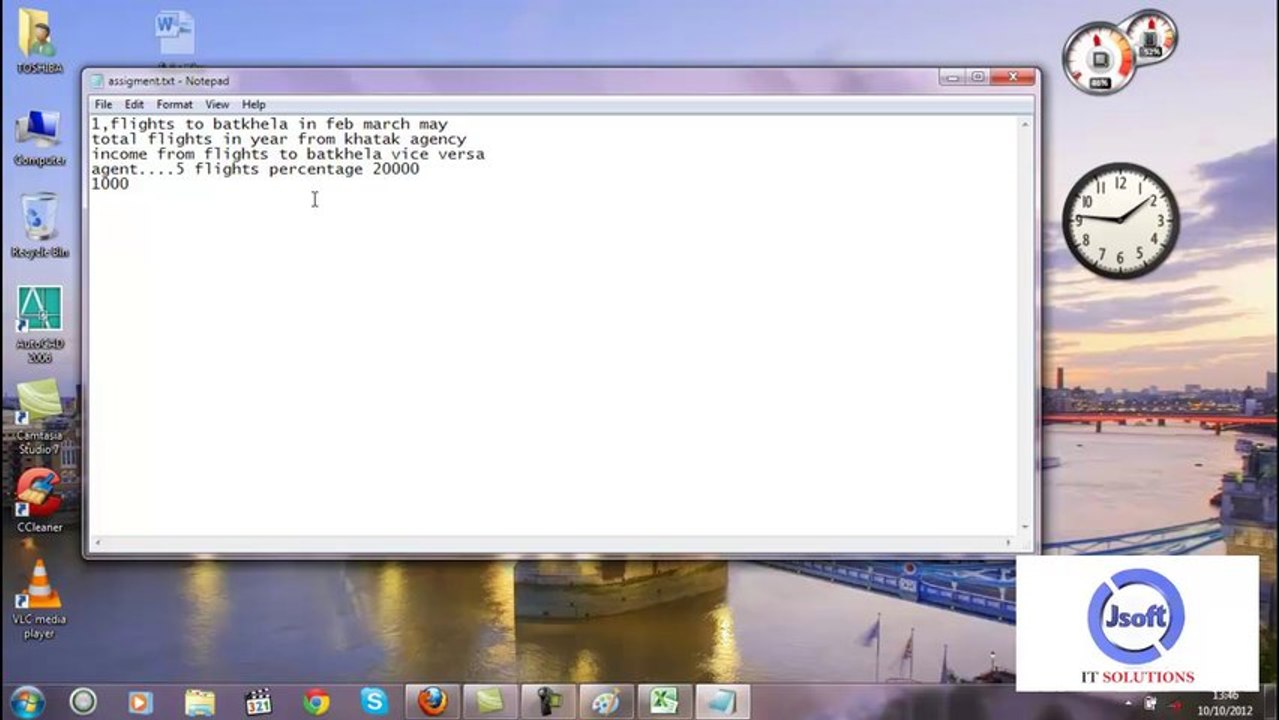Select the Word document desktop icon

point(175,33)
